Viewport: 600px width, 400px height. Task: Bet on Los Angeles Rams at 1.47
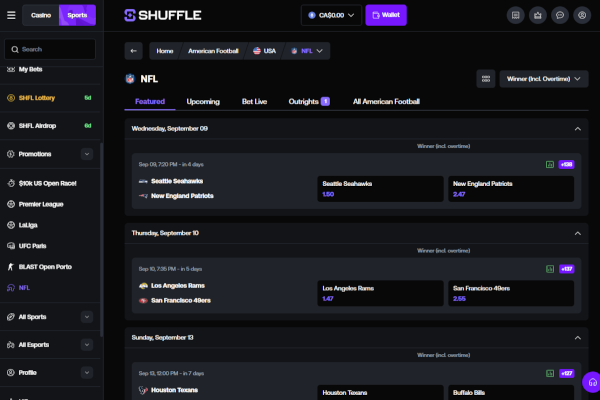pyautogui.click(x=380, y=294)
